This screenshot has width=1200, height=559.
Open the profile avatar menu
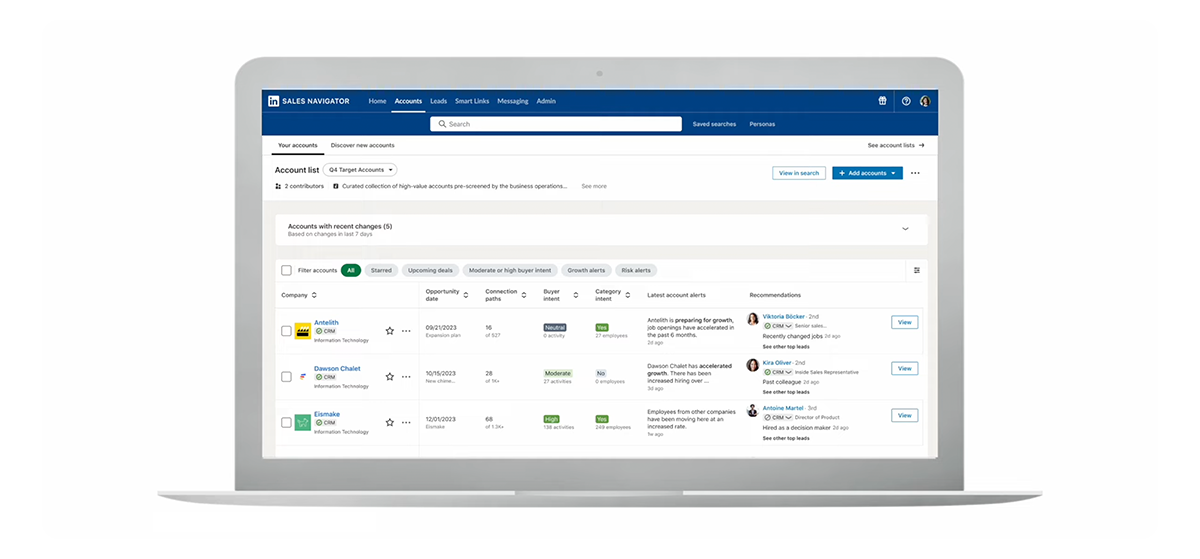[x=925, y=101]
